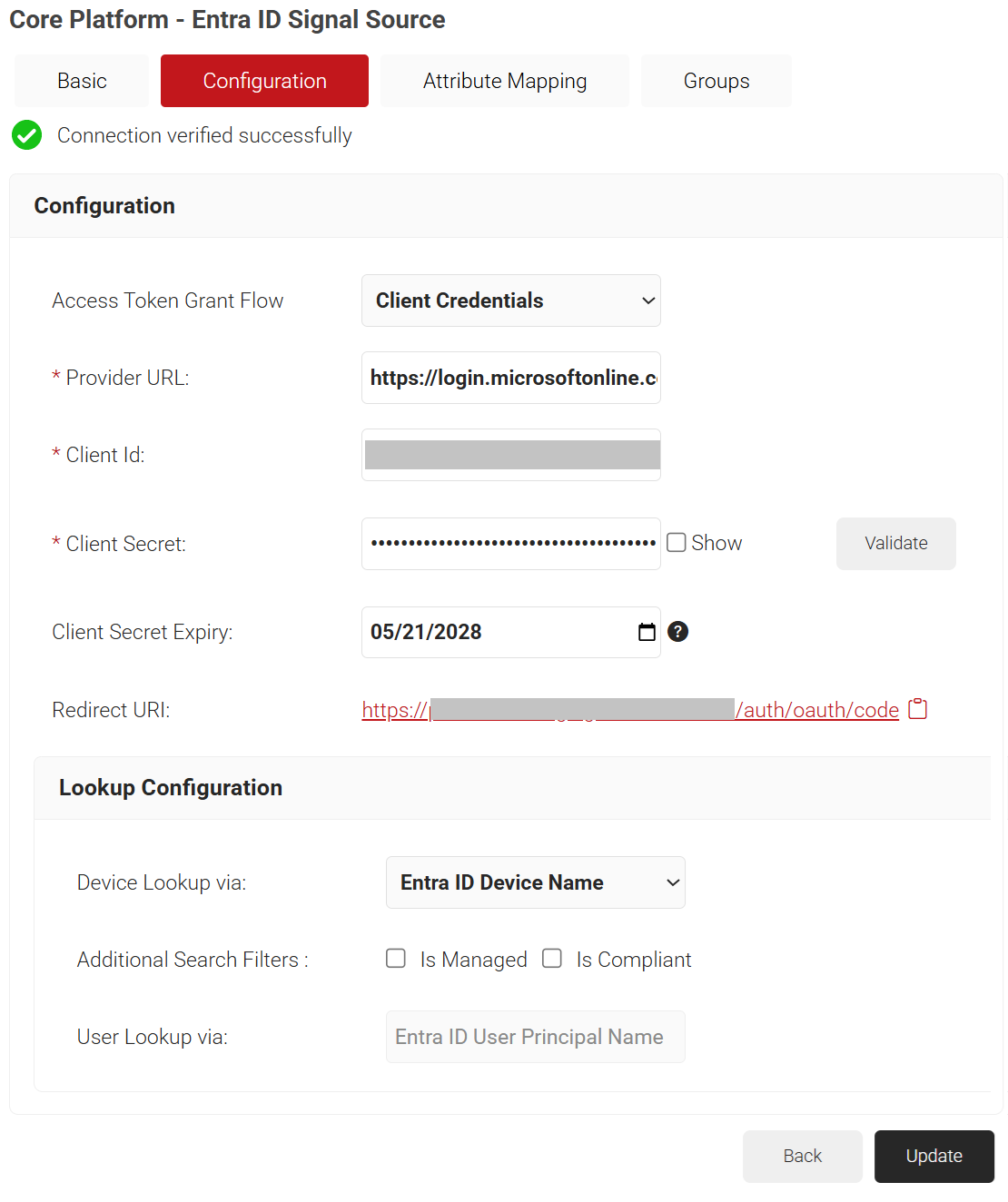Click the green connection verified checkmark icon

pos(27,135)
